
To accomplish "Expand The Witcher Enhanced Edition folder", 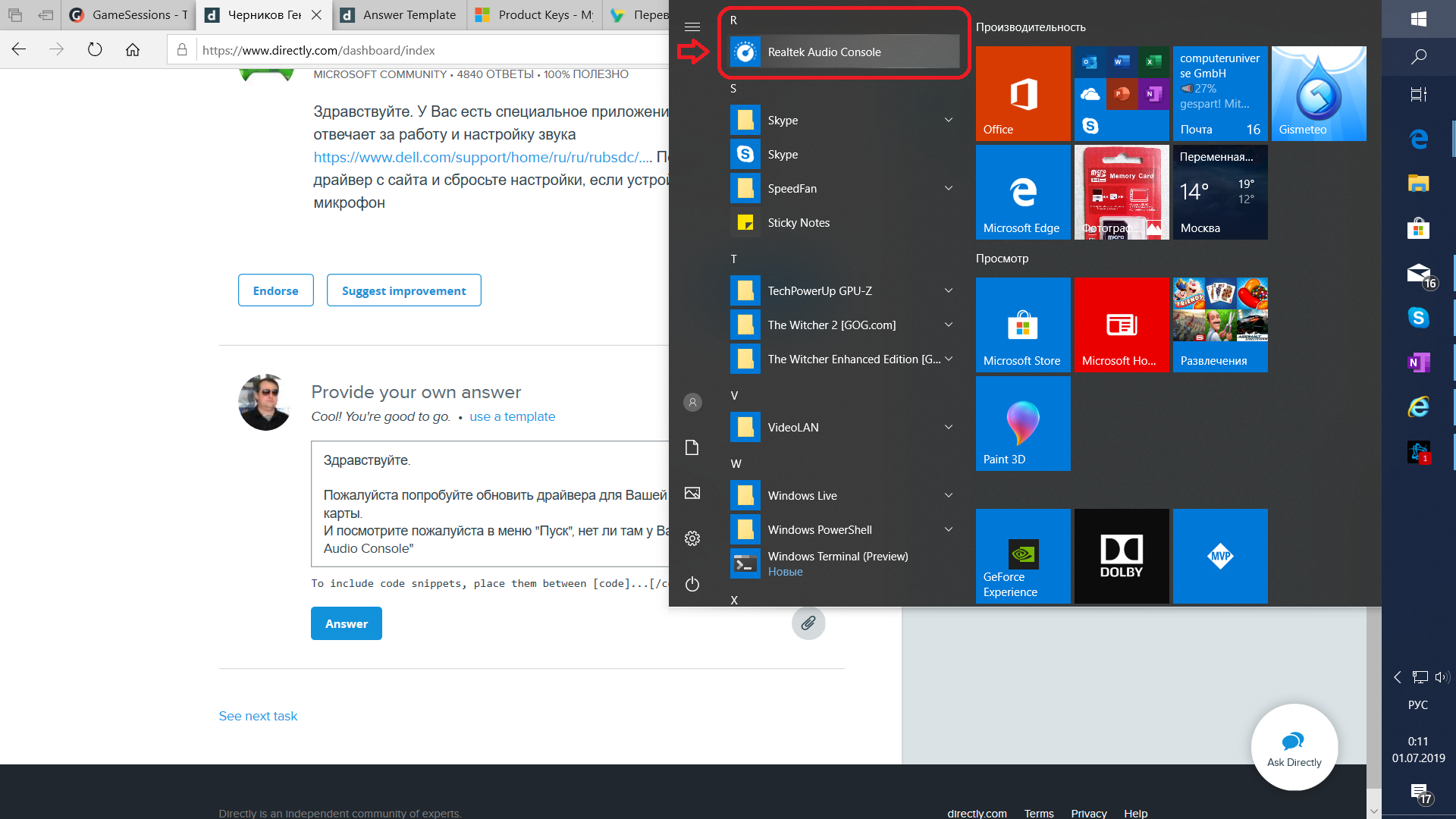I will click(949, 359).
